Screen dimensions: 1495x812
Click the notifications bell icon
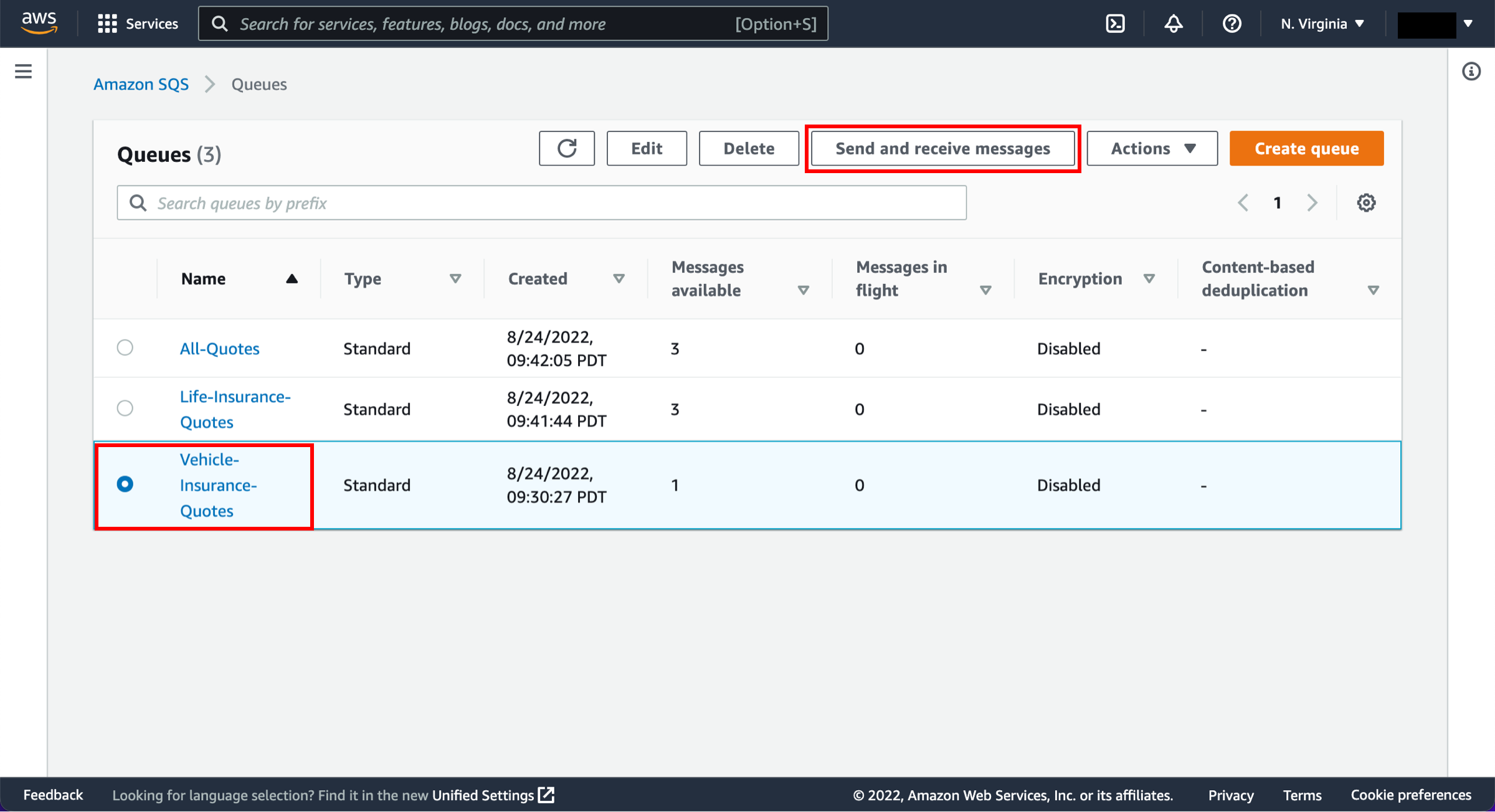click(1172, 23)
